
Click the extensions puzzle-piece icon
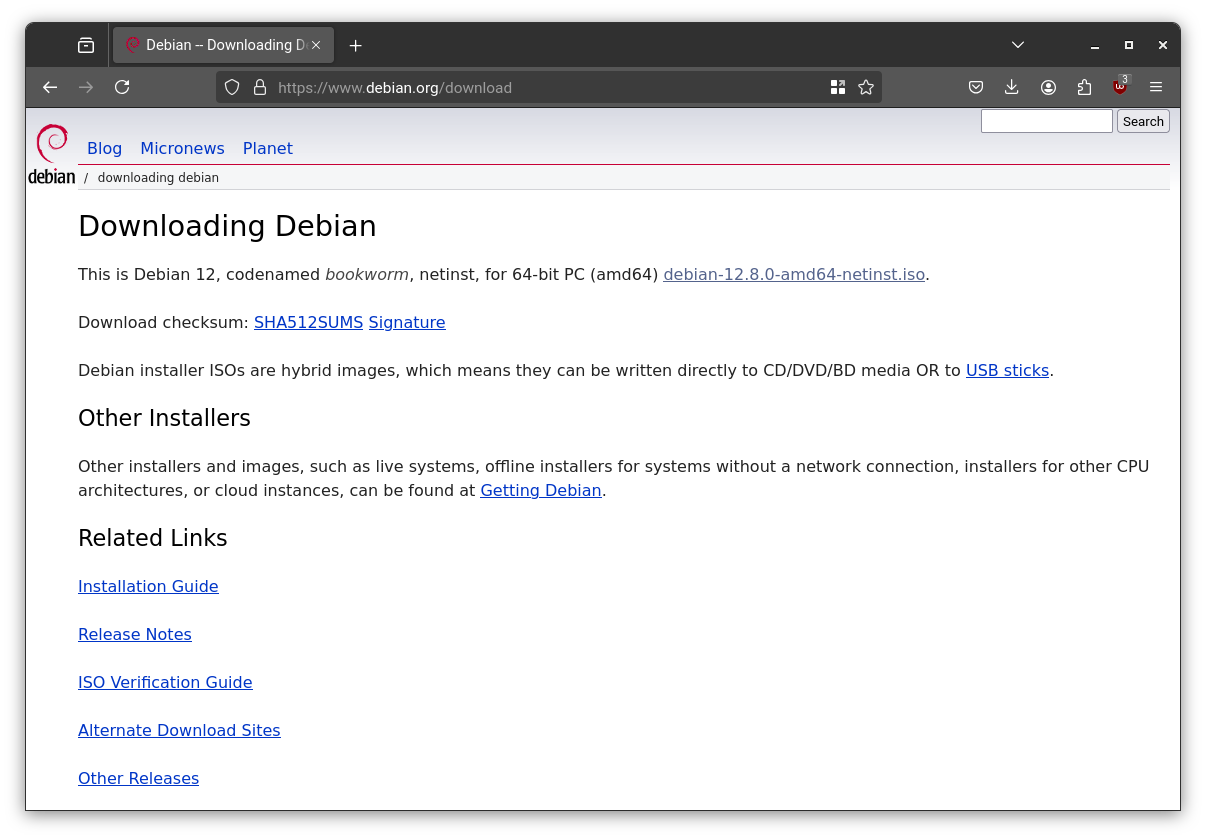pyautogui.click(x=1084, y=87)
